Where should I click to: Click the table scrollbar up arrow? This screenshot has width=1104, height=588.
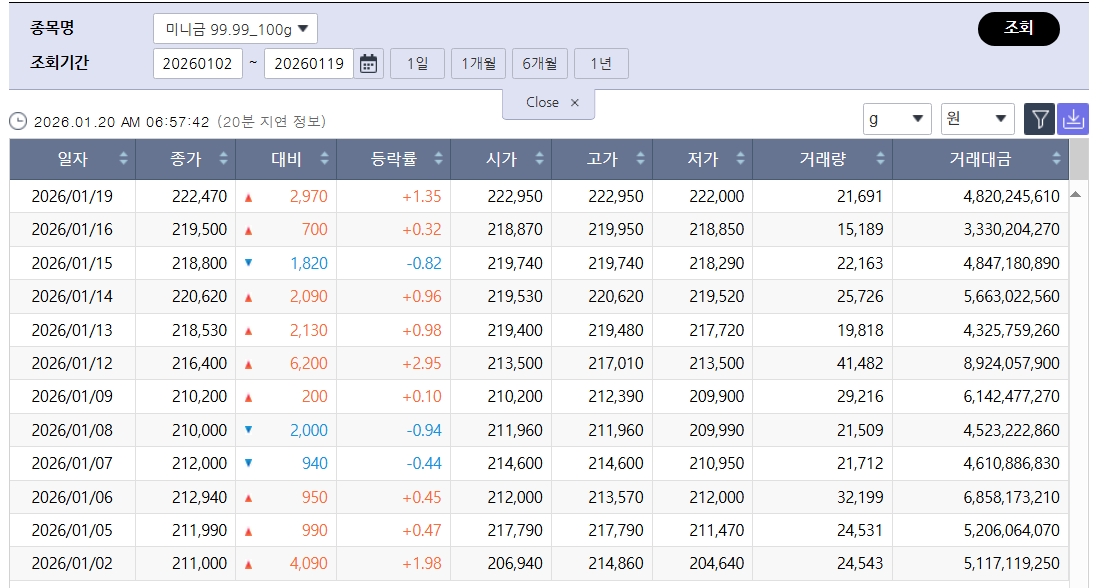click(x=1077, y=194)
